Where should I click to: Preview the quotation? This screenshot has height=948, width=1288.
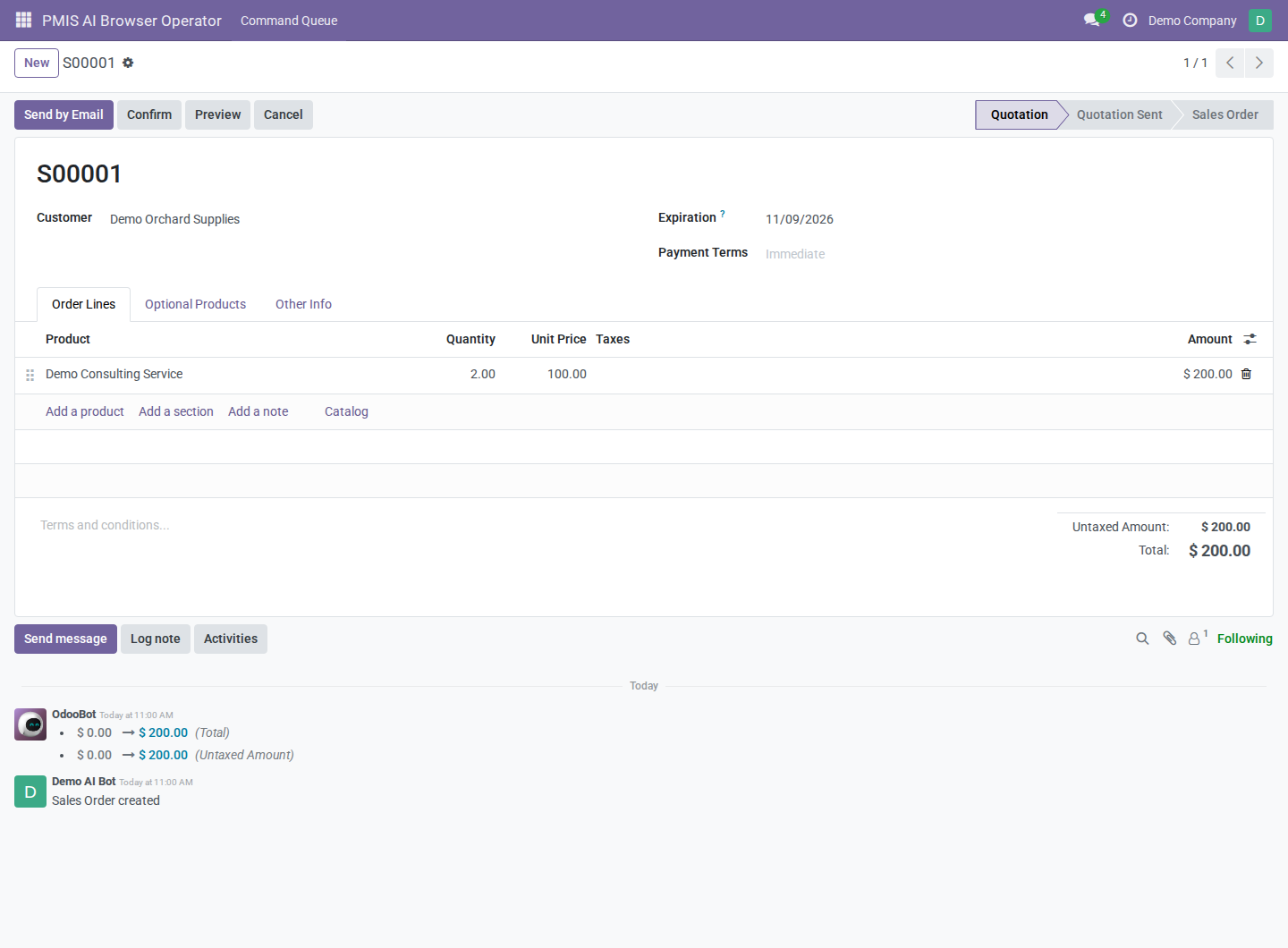[217, 114]
